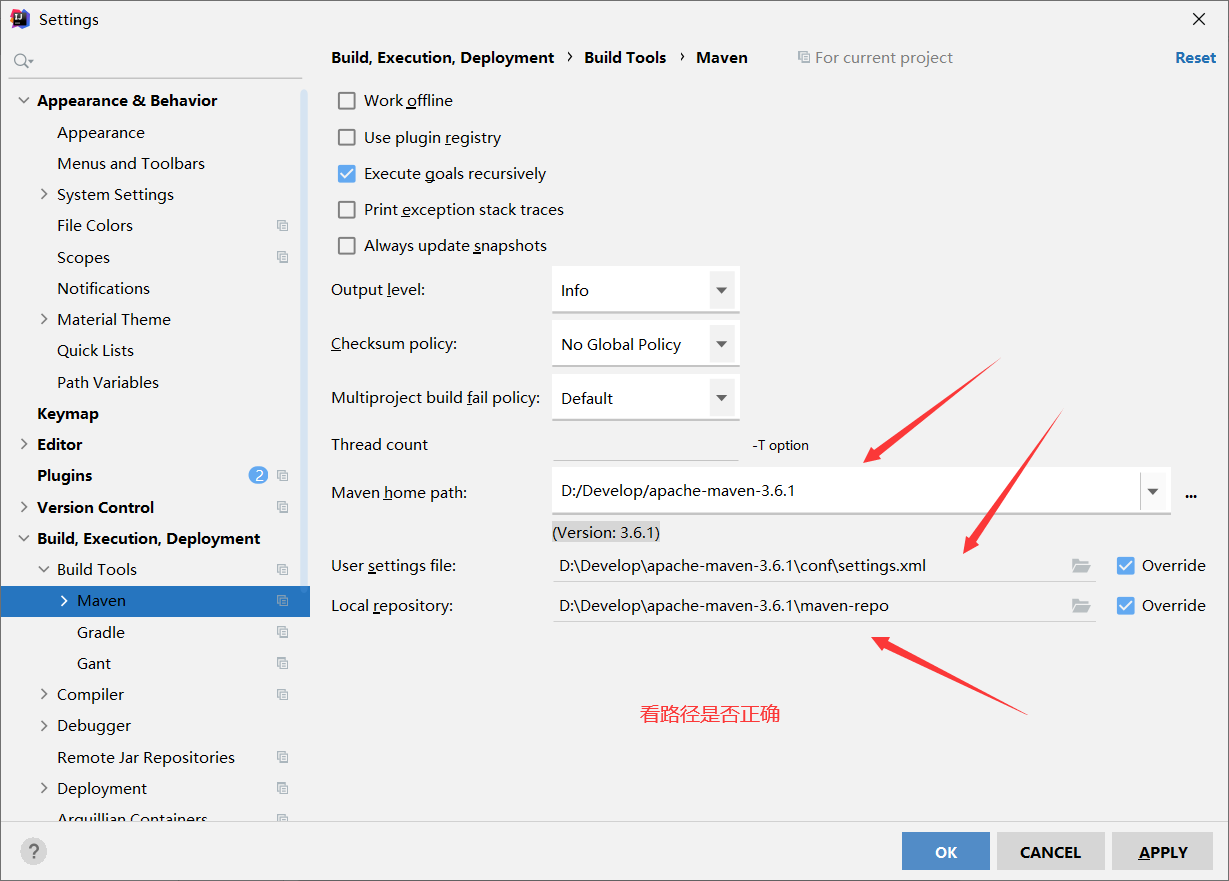Click project-level icon next to Version Control
Viewport: 1229px width, 881px height.
click(283, 507)
